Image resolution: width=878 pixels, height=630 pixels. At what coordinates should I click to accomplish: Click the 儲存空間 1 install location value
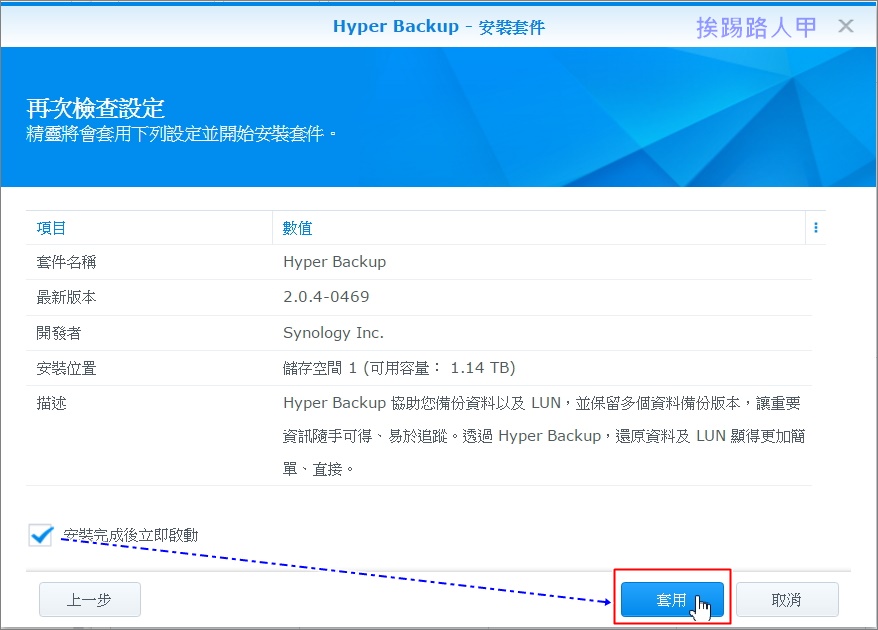(399, 368)
